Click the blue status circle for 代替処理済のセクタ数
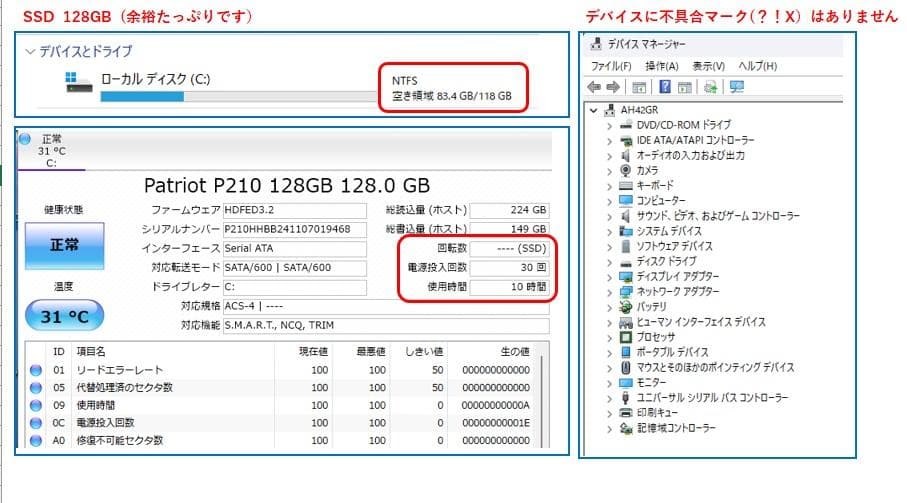Screen dimensions: 907x503 click(x=36, y=387)
